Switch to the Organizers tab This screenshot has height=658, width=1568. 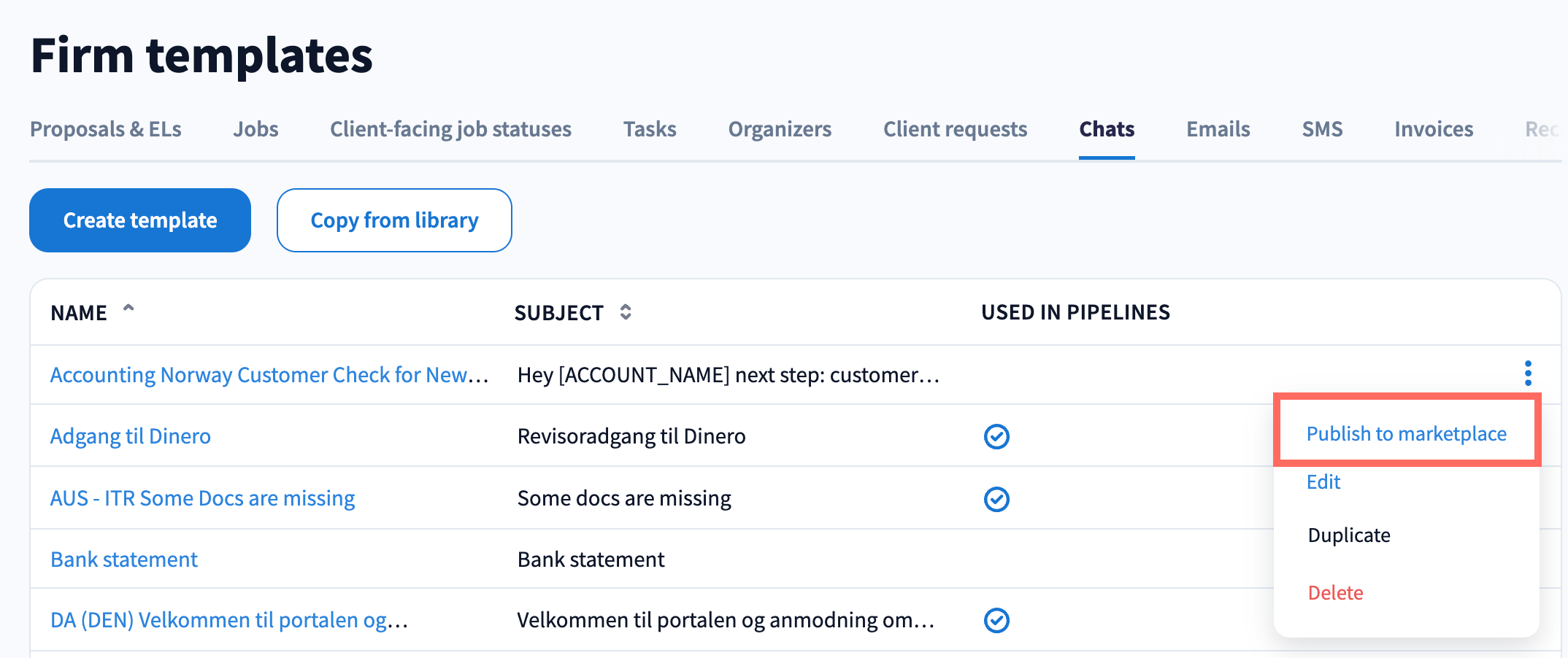(x=780, y=129)
